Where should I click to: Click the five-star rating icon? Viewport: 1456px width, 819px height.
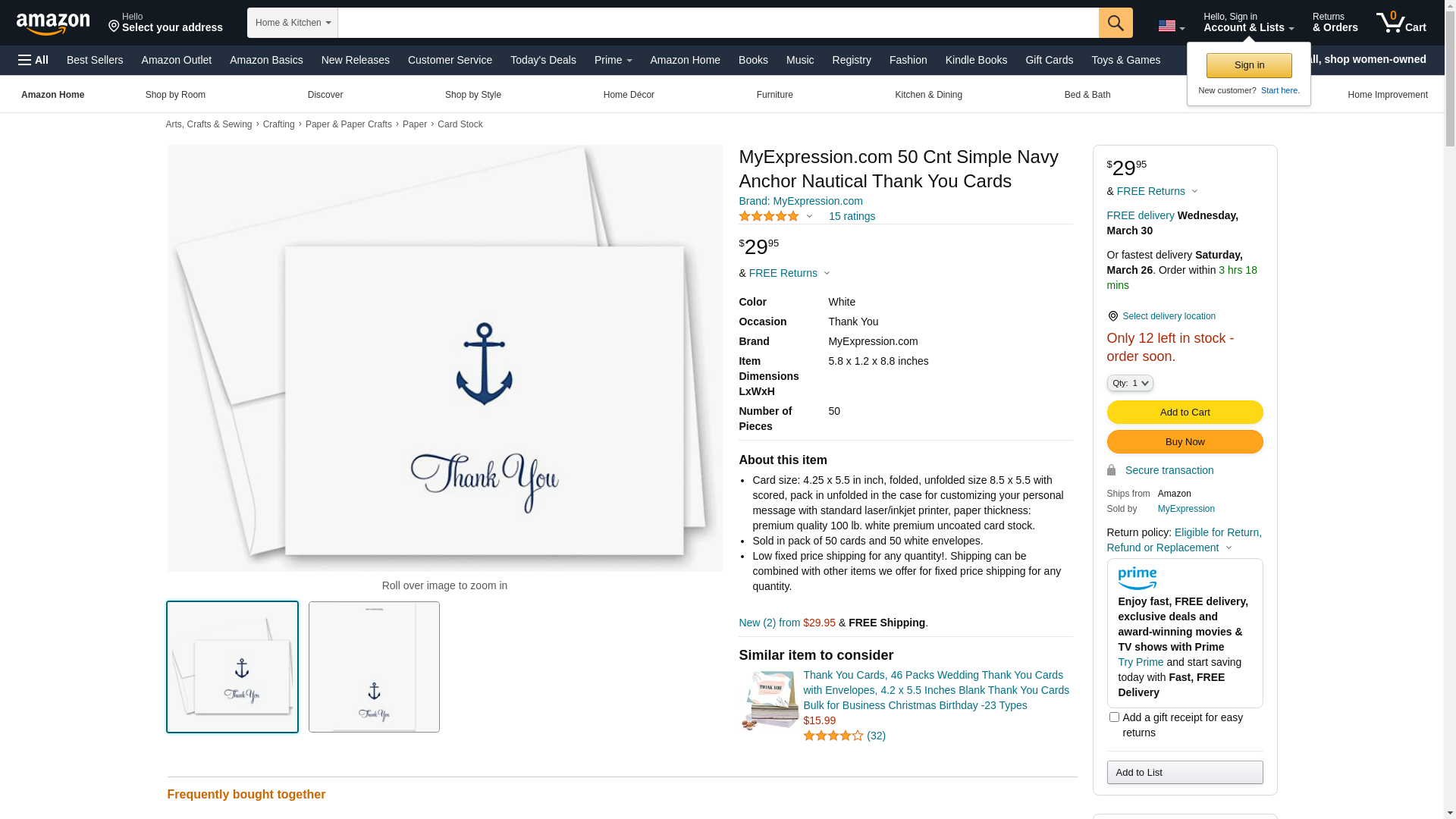pyautogui.click(x=768, y=217)
